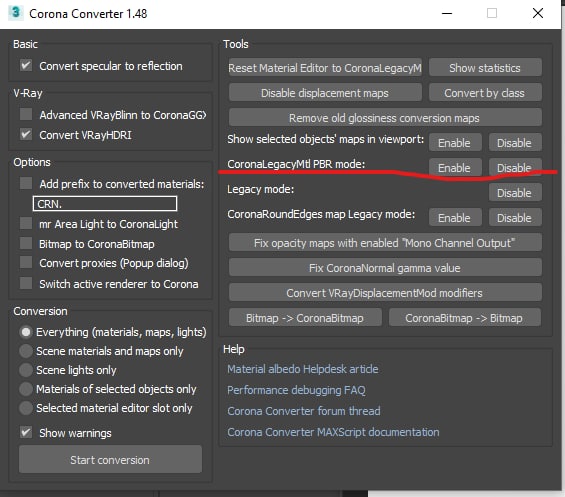Click CoronaBitmap -> Bitmap button
Viewport: 565px width, 497px height.
[465, 318]
